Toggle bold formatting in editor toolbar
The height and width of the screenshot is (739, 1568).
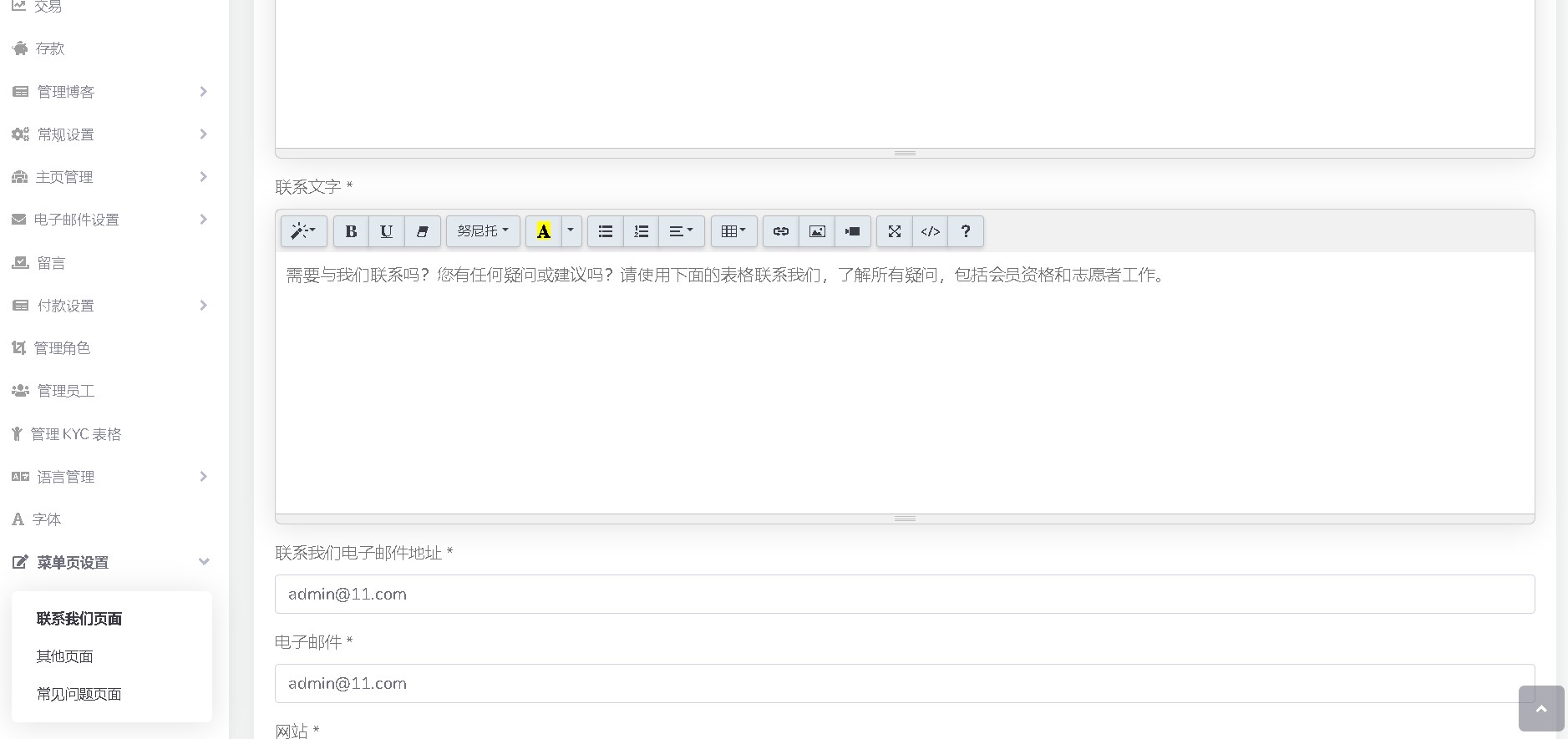[351, 231]
